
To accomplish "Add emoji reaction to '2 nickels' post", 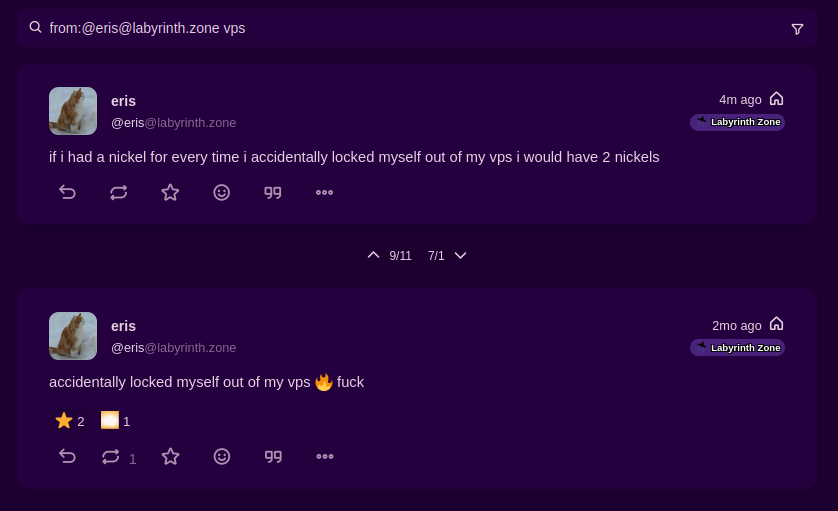I will 222,192.
